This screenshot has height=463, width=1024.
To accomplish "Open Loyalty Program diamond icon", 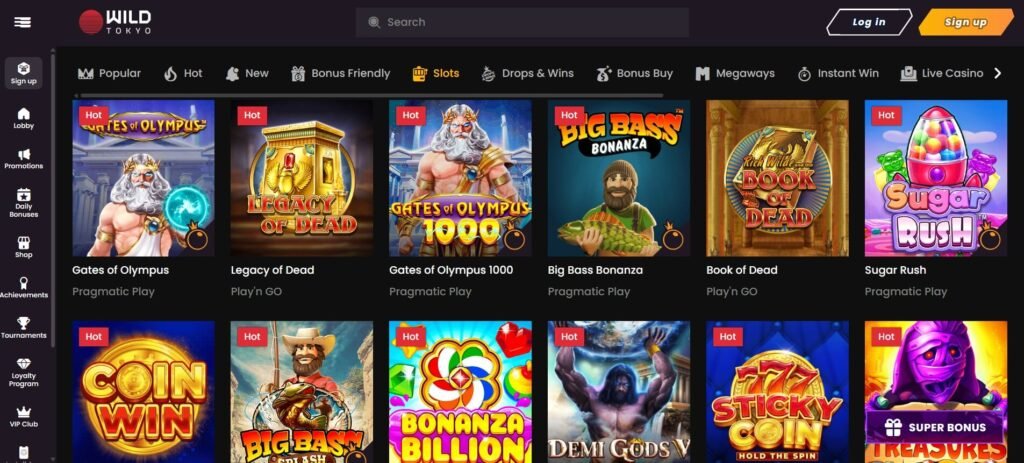I will [x=24, y=365].
